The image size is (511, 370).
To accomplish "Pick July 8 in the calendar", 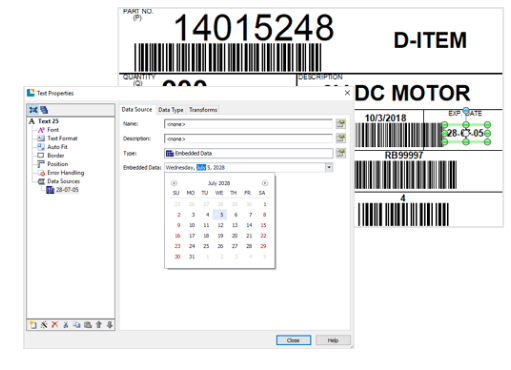I will 264,215.
